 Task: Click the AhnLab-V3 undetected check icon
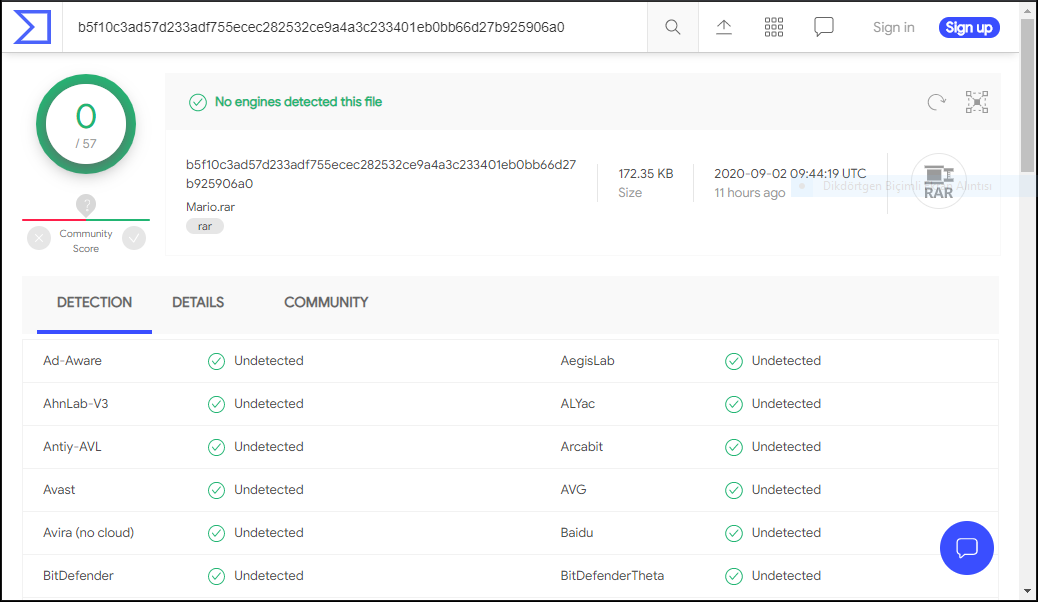216,404
